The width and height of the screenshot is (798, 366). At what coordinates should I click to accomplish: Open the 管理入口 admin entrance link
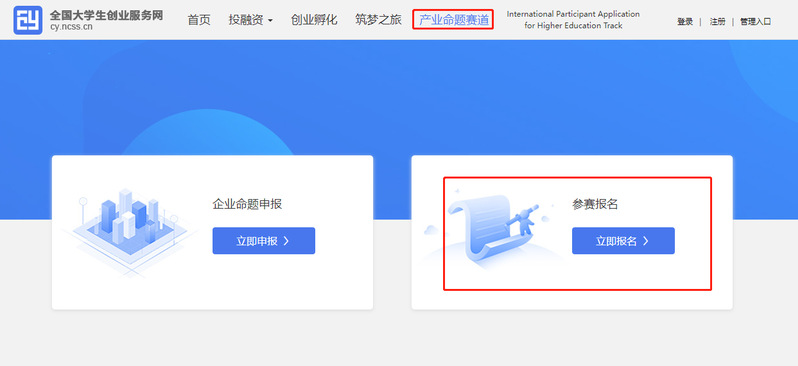pos(755,21)
